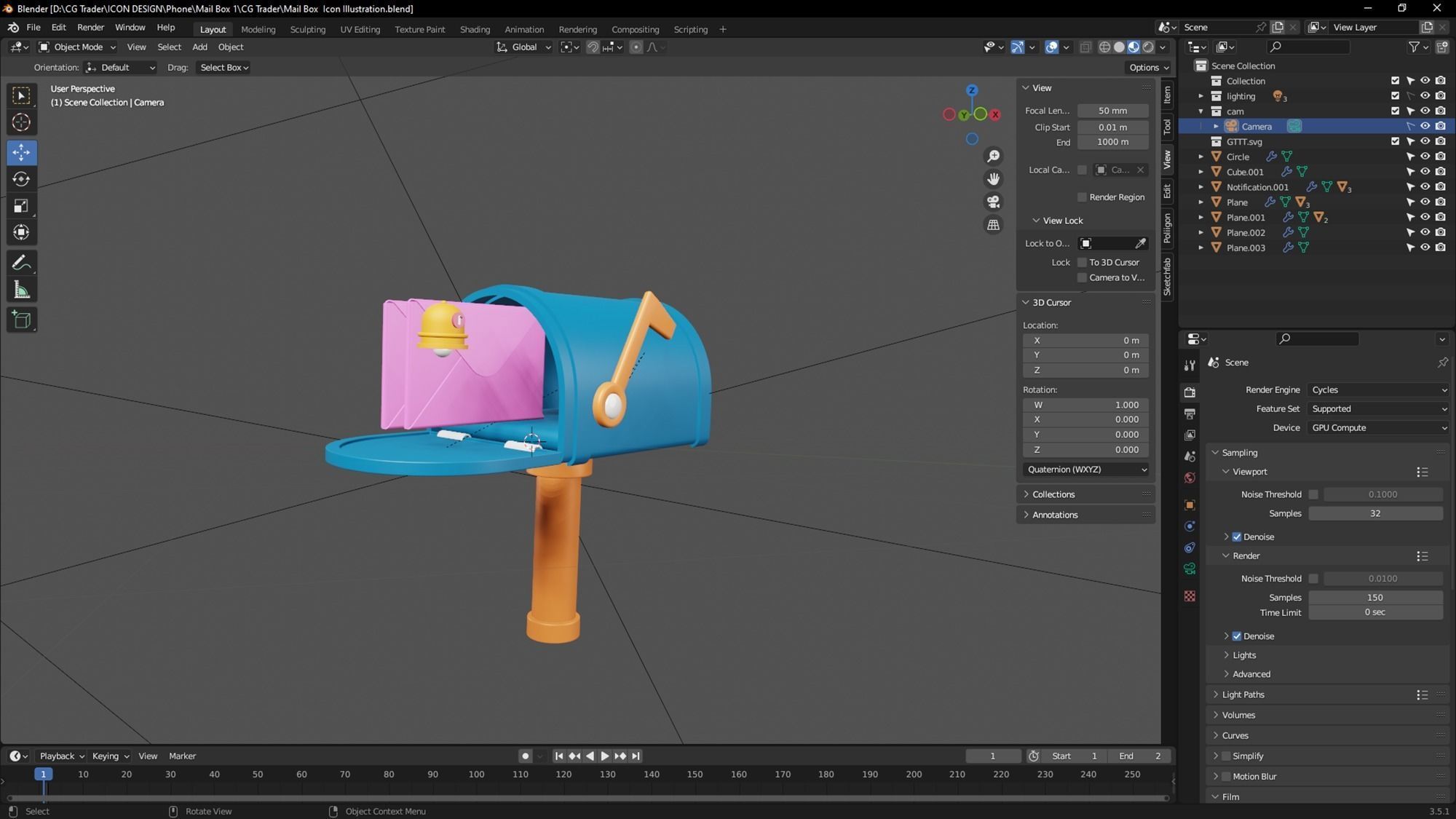Activate the Move tool
Image resolution: width=1456 pixels, height=819 pixels.
21,152
